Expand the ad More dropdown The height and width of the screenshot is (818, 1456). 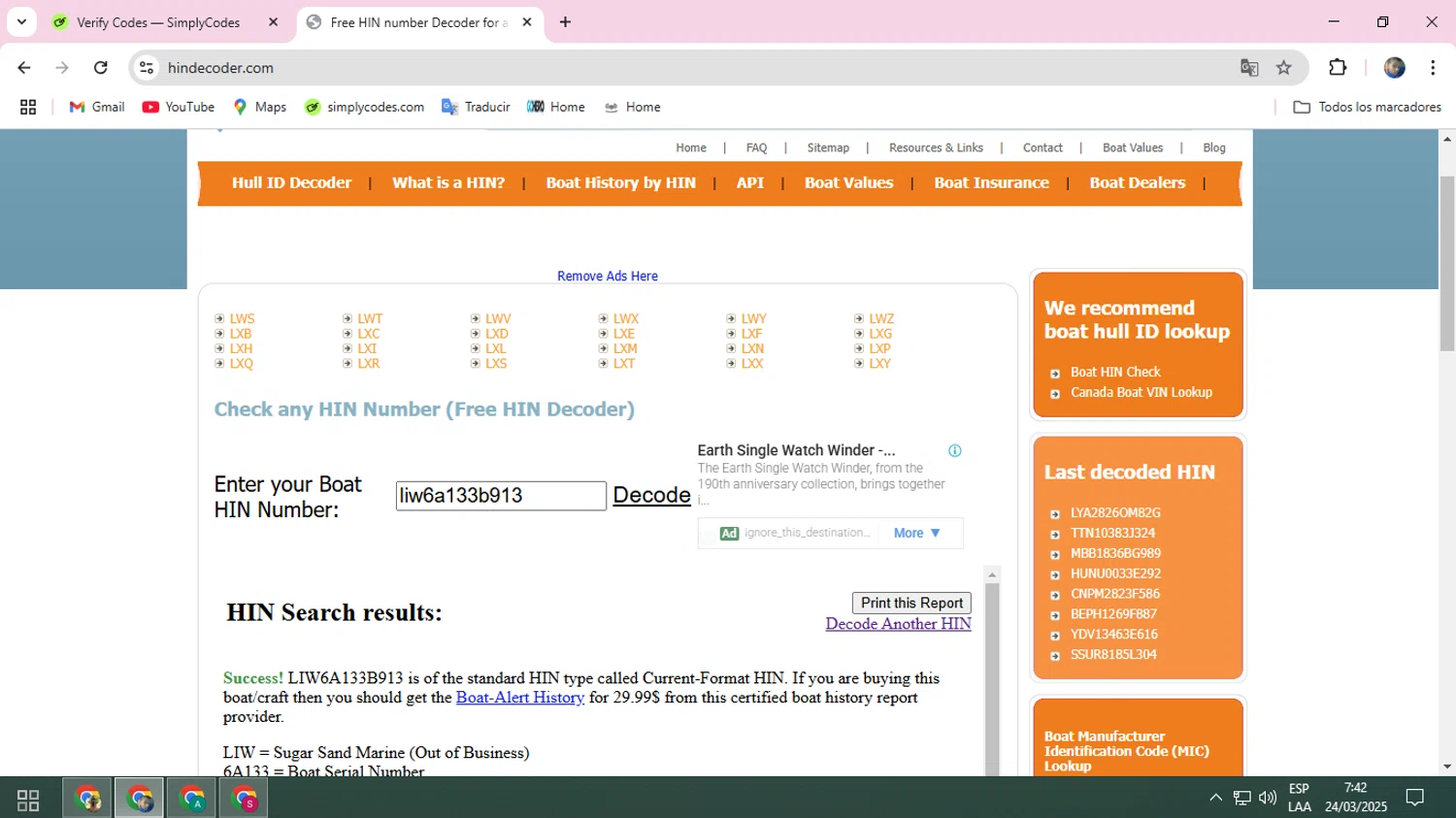pyautogui.click(x=917, y=533)
